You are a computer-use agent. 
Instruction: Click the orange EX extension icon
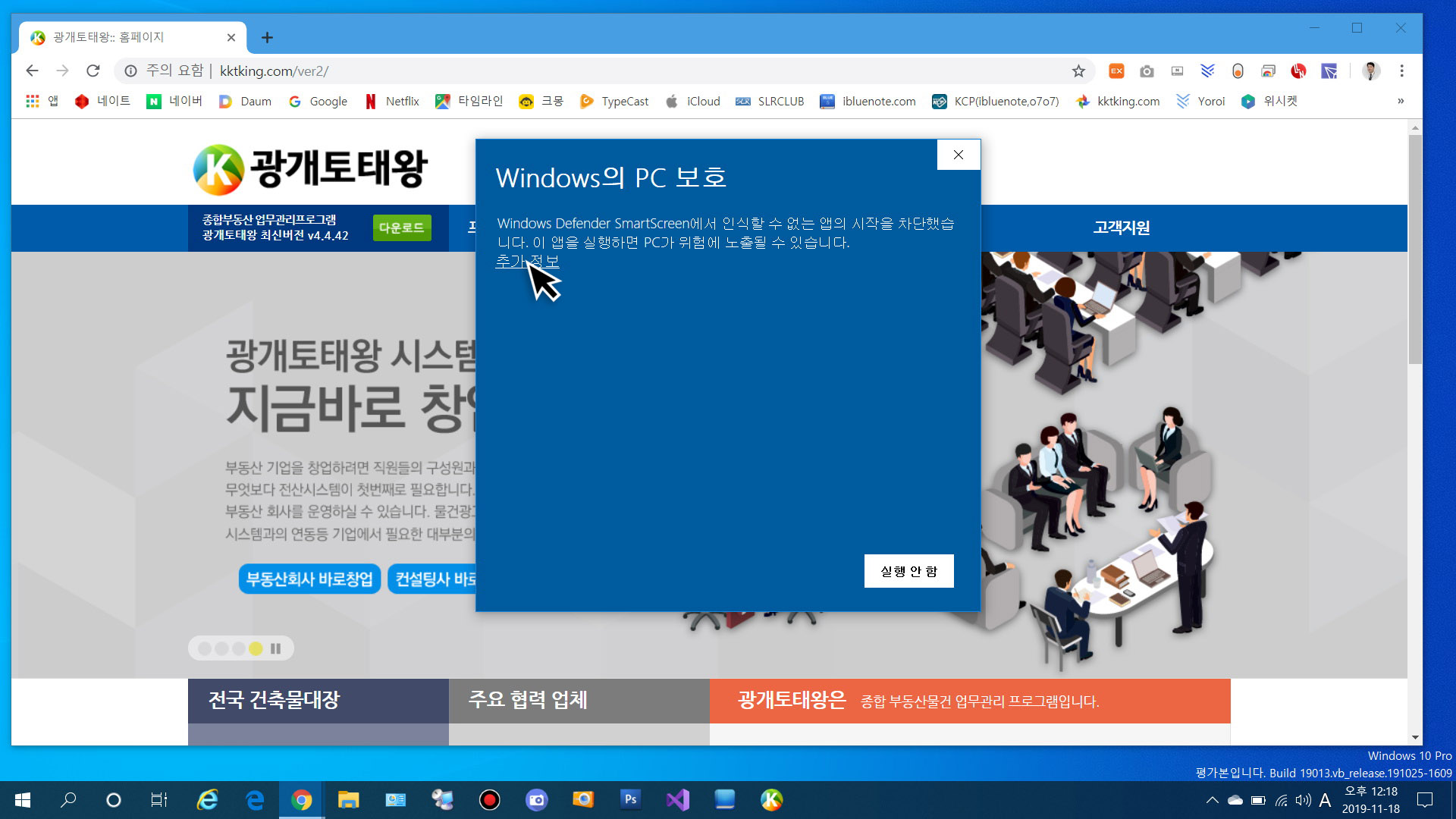(1116, 71)
